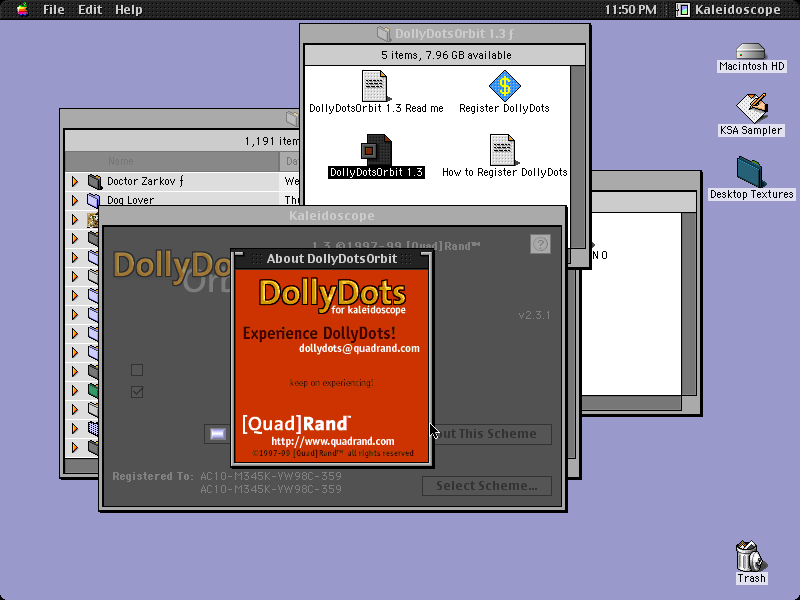Viewport: 800px width, 600px height.
Task: Expand the triangle beside the dotted-pattern icon
Action: click(x=75, y=428)
